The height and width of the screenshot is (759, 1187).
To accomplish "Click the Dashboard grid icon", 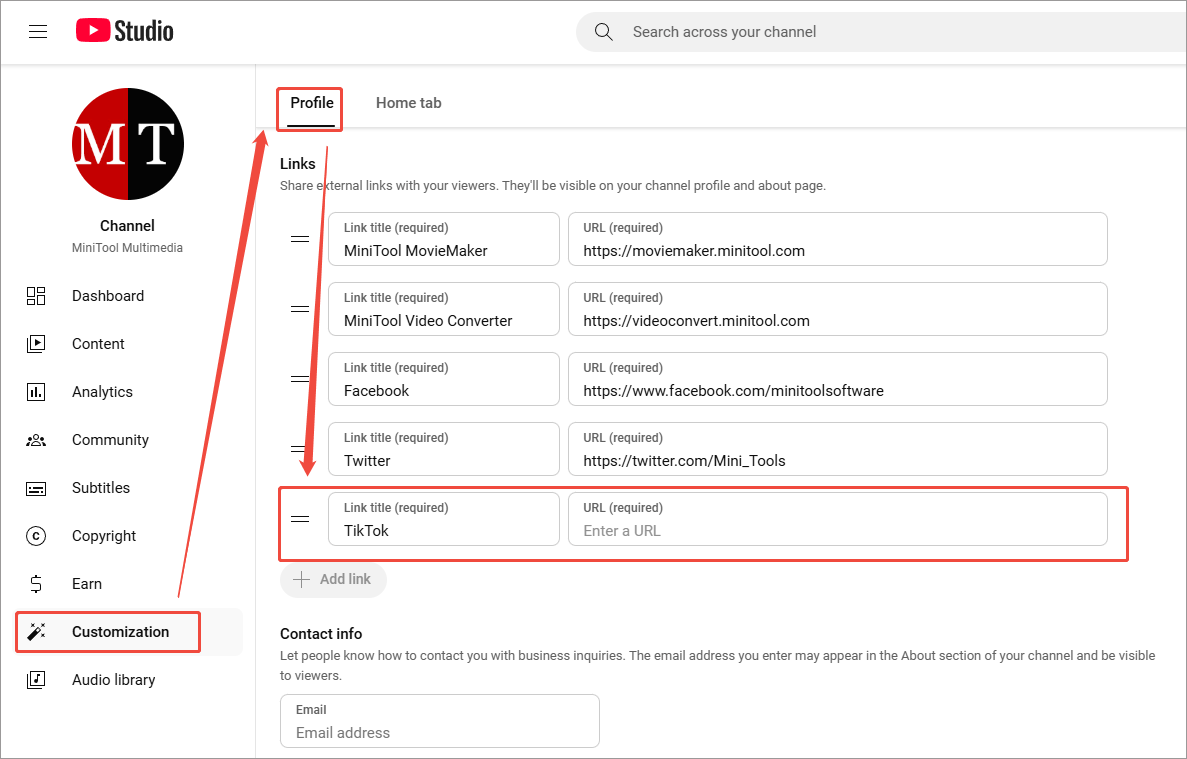I will pos(36,296).
